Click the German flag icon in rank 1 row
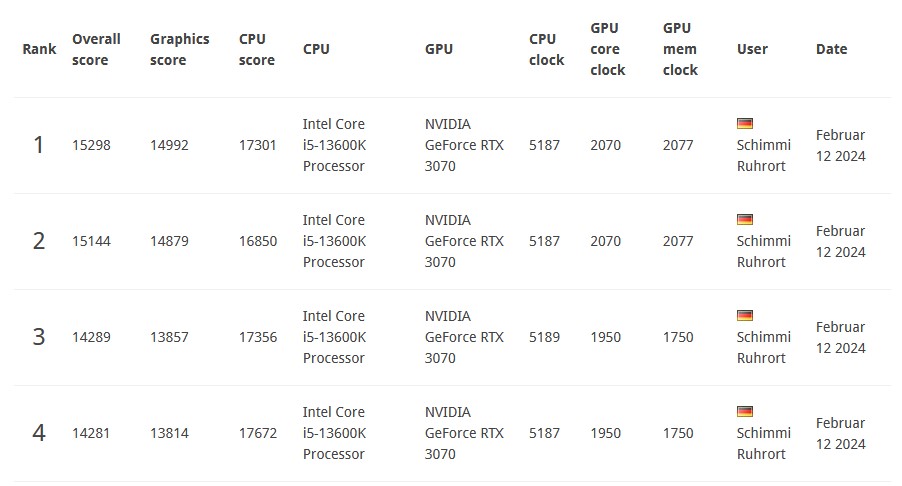902x486 pixels. [x=745, y=124]
